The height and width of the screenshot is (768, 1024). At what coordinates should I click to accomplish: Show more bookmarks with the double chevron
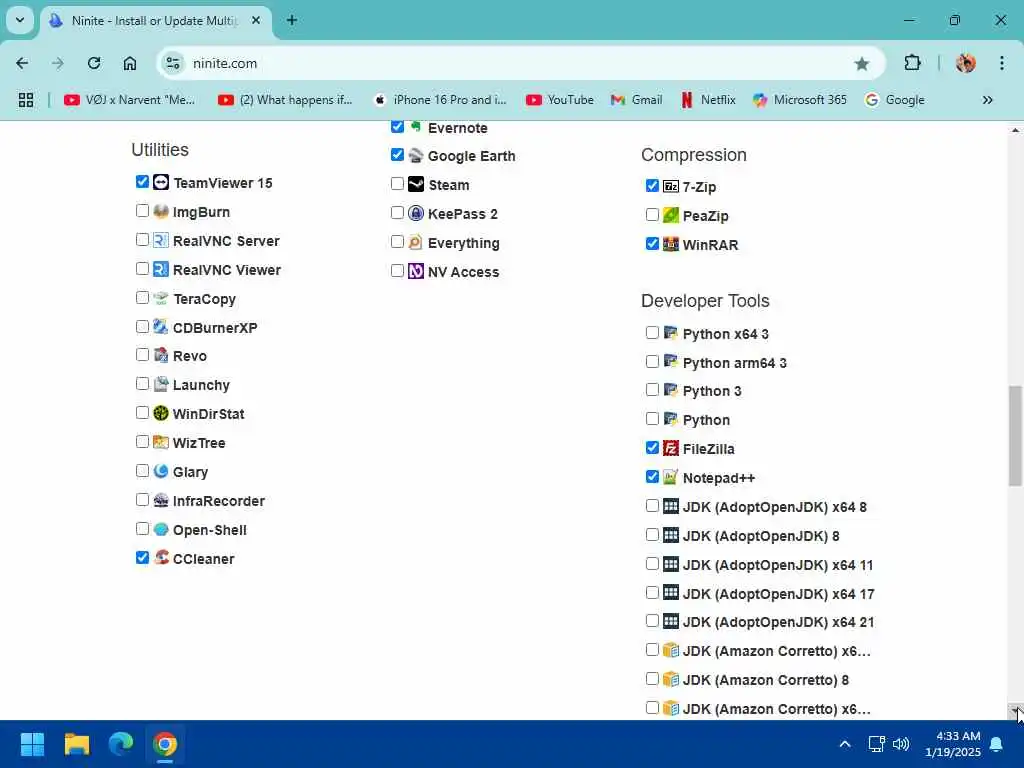tap(987, 100)
